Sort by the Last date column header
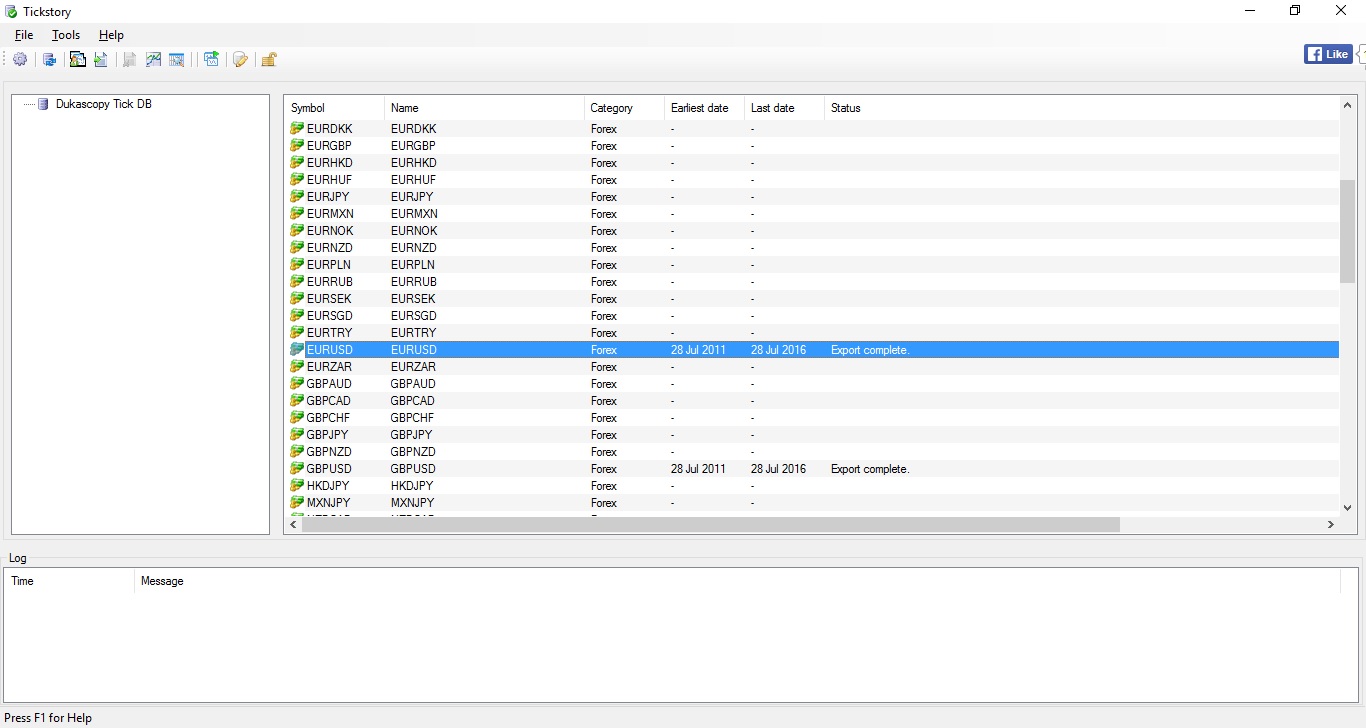Screen dimensions: 1366x728 click(784, 108)
